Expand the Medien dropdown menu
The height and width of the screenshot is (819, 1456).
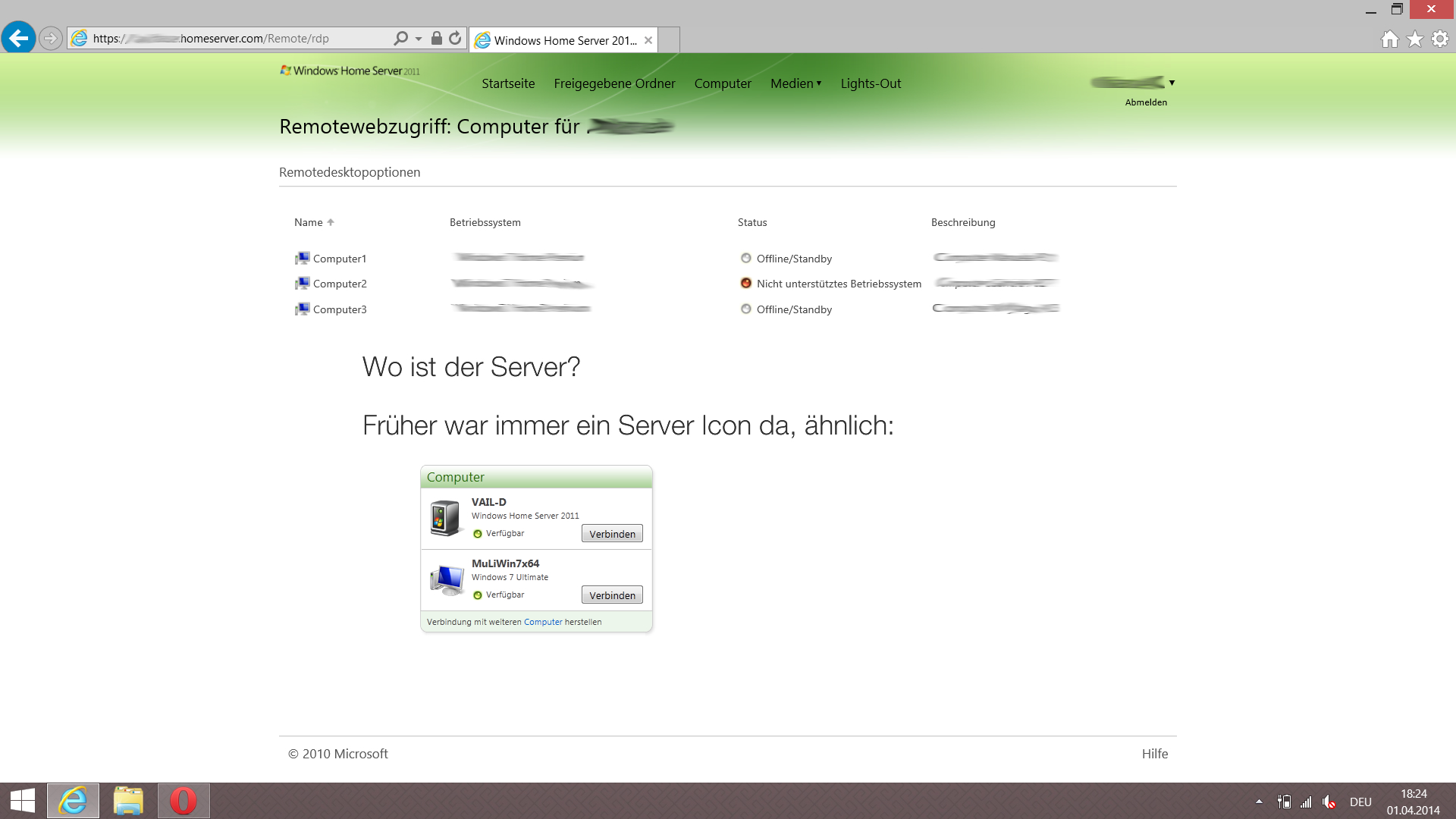point(795,83)
